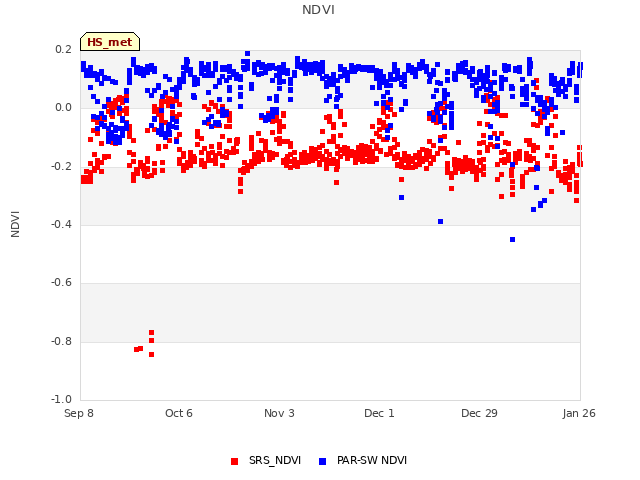Screen dimensions: 640x480
Task: Click the blue PAR-SW NDVI legend marker
Action: coord(322,461)
